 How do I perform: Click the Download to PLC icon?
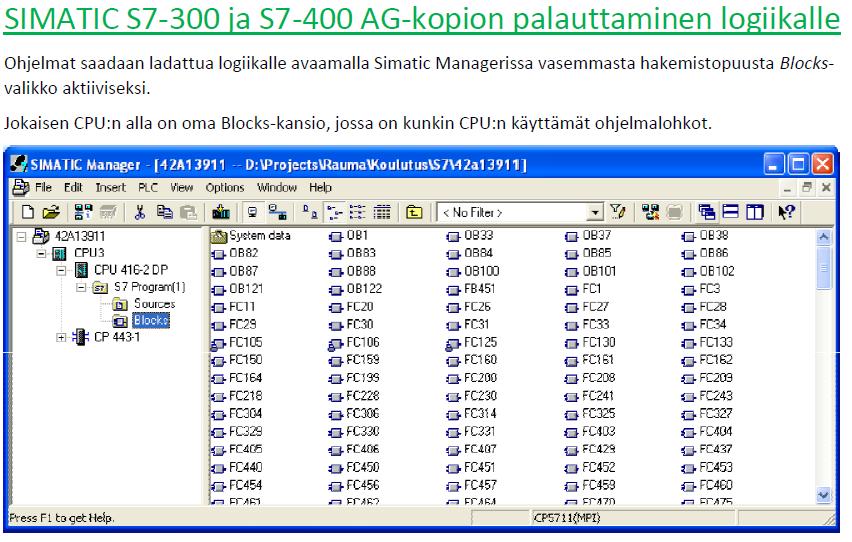[x=221, y=211]
